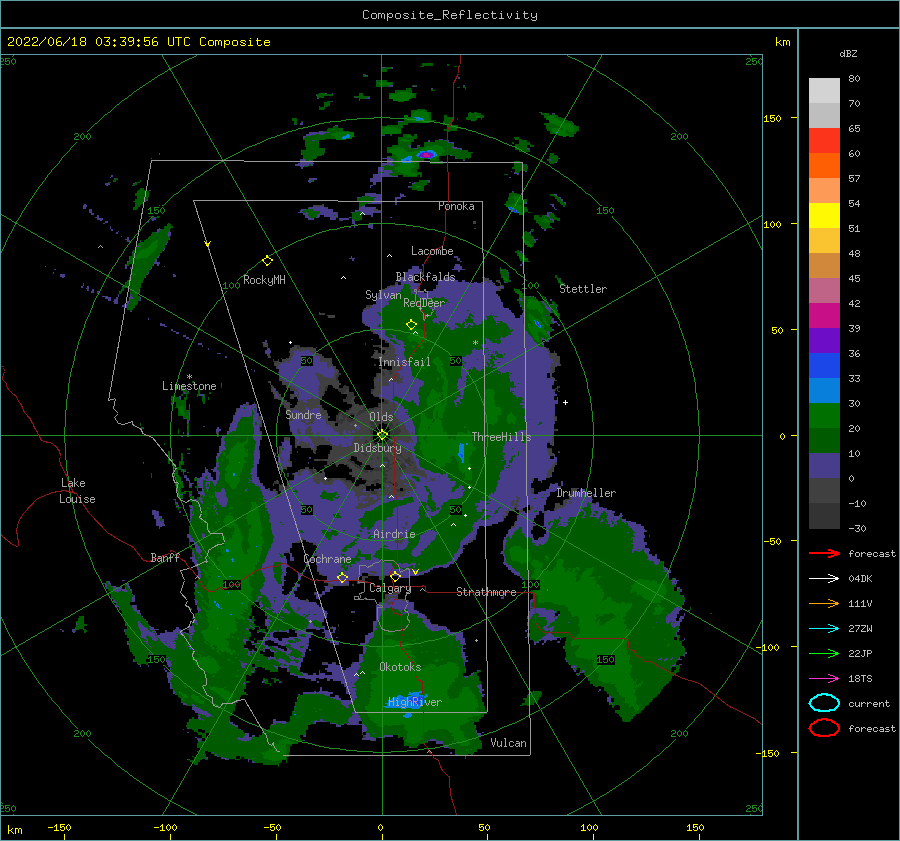Click the white 04DK arrow icon
The image size is (900, 841).
point(824,579)
